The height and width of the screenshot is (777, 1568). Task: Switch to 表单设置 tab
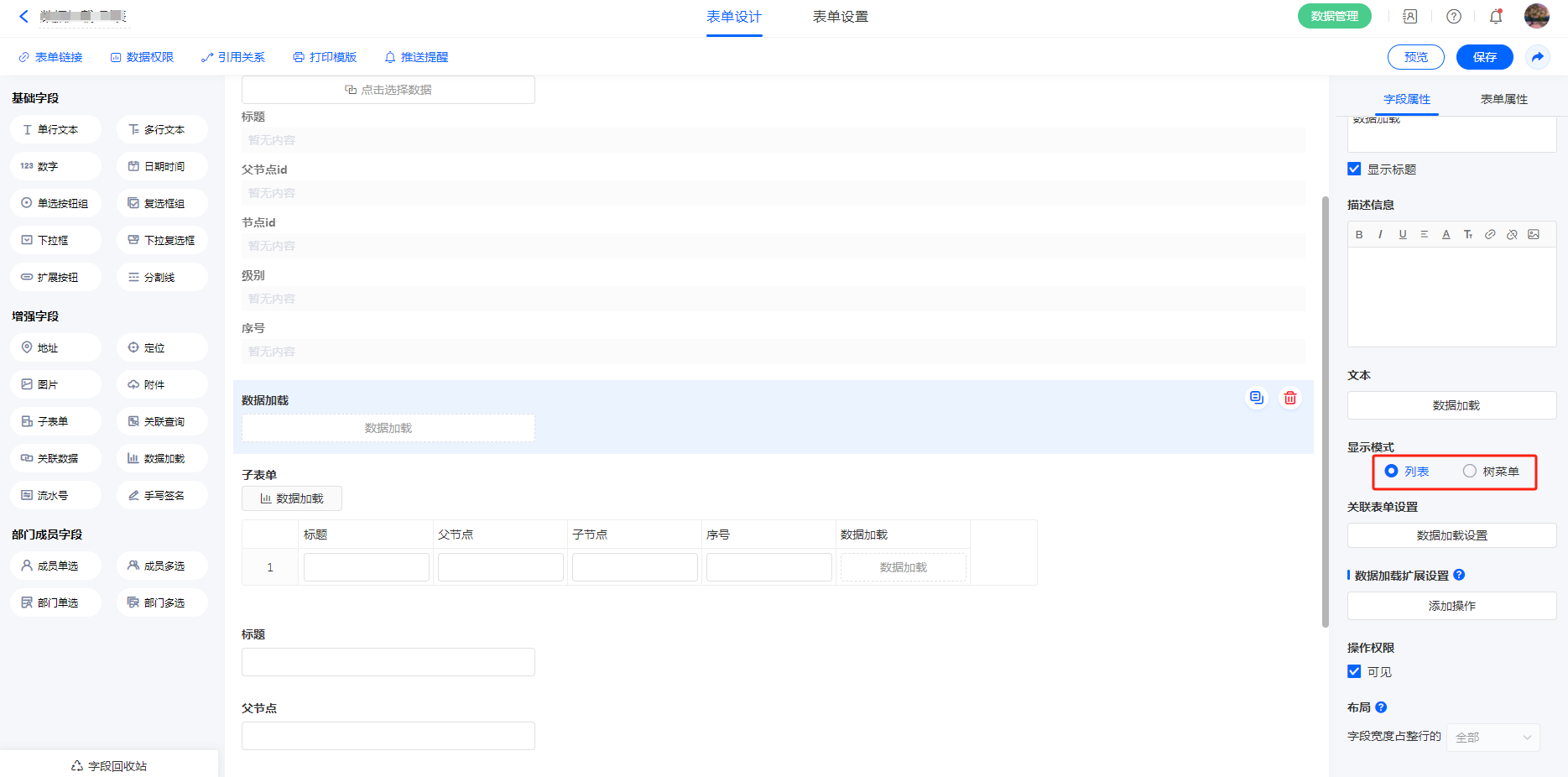point(840,17)
